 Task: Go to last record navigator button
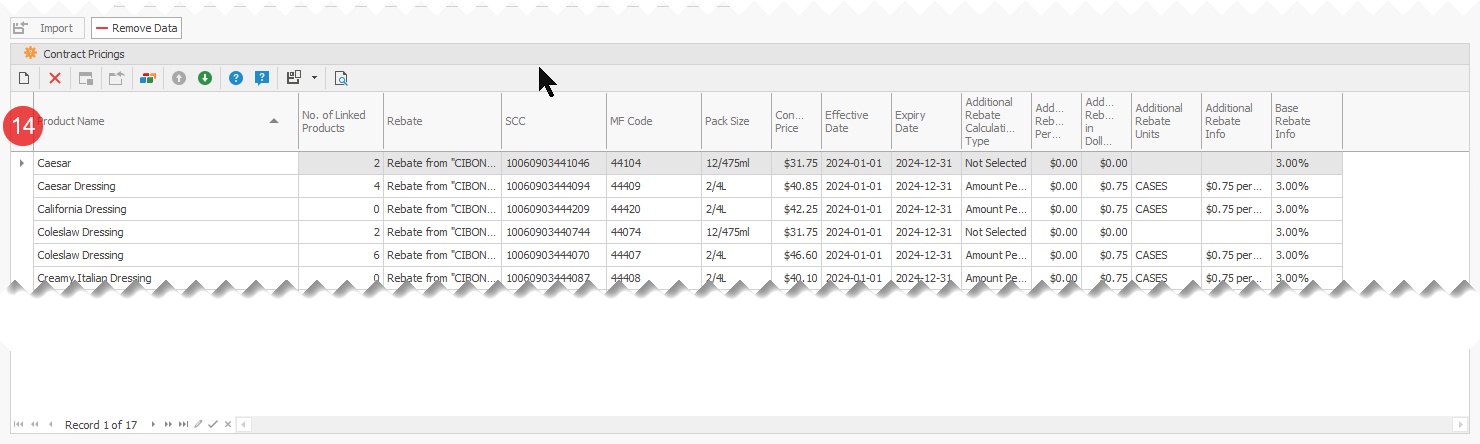point(183,425)
